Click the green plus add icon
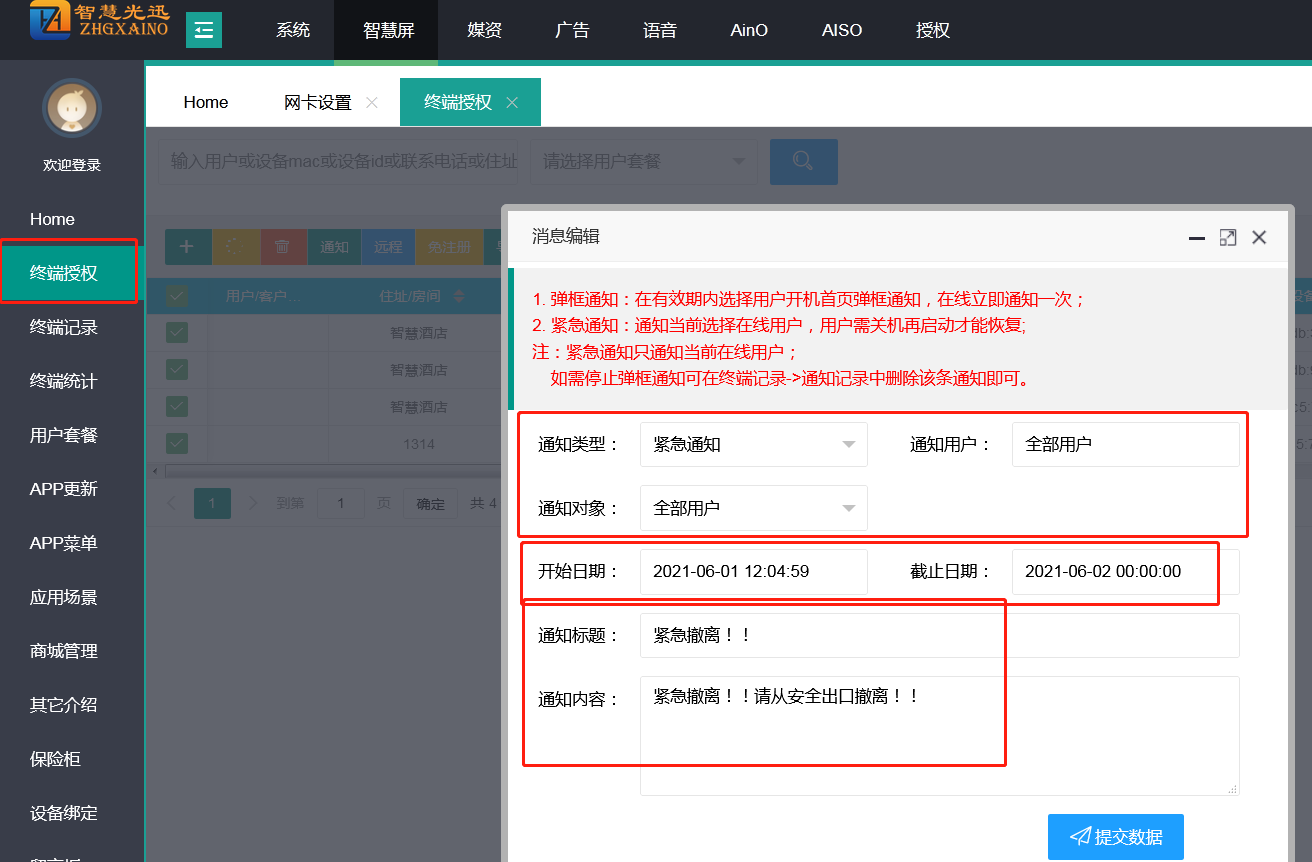Viewport: 1312px width, 862px height. (187, 247)
